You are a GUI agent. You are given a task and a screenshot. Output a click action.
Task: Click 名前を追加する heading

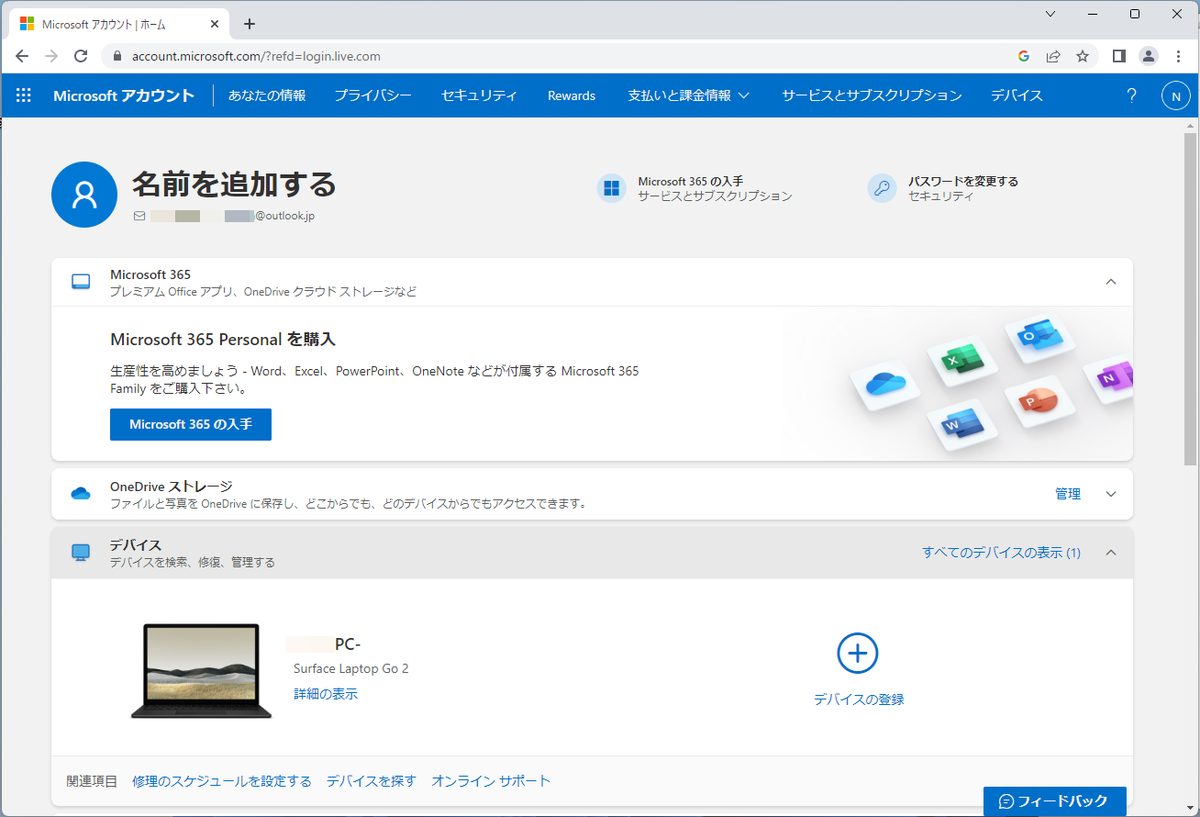coord(234,184)
